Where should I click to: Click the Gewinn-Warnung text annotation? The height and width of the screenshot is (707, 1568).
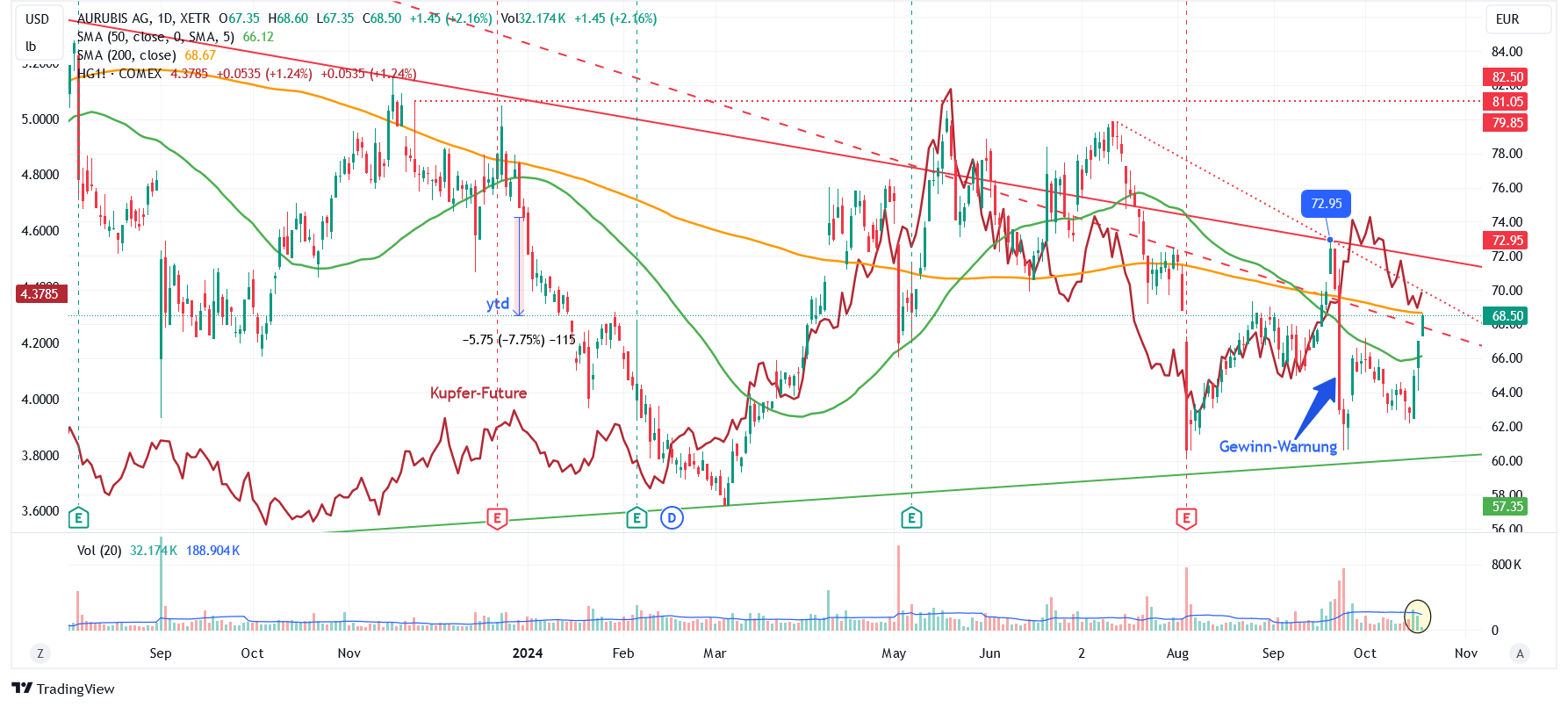click(x=1277, y=447)
